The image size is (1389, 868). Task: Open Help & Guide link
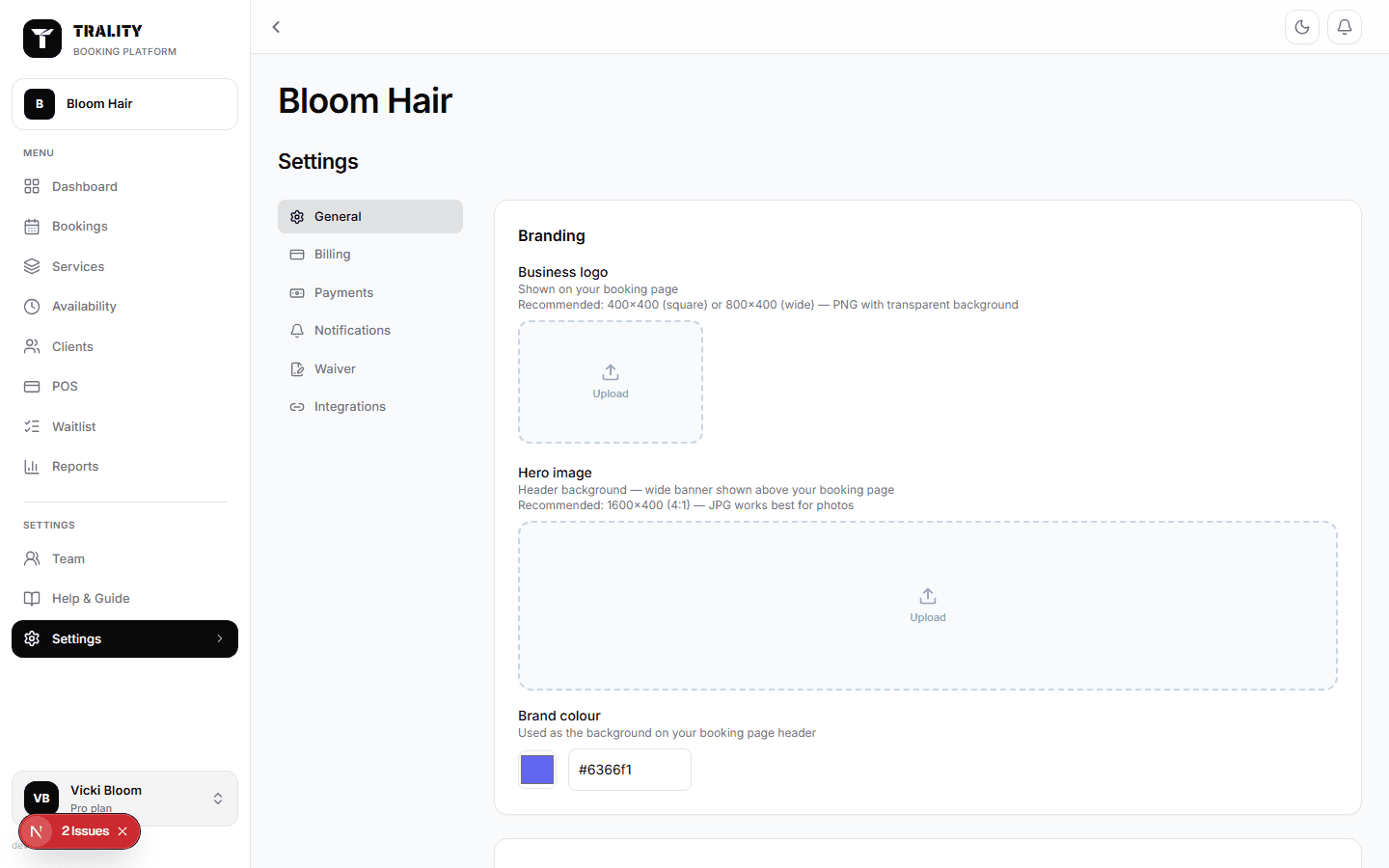(x=124, y=599)
